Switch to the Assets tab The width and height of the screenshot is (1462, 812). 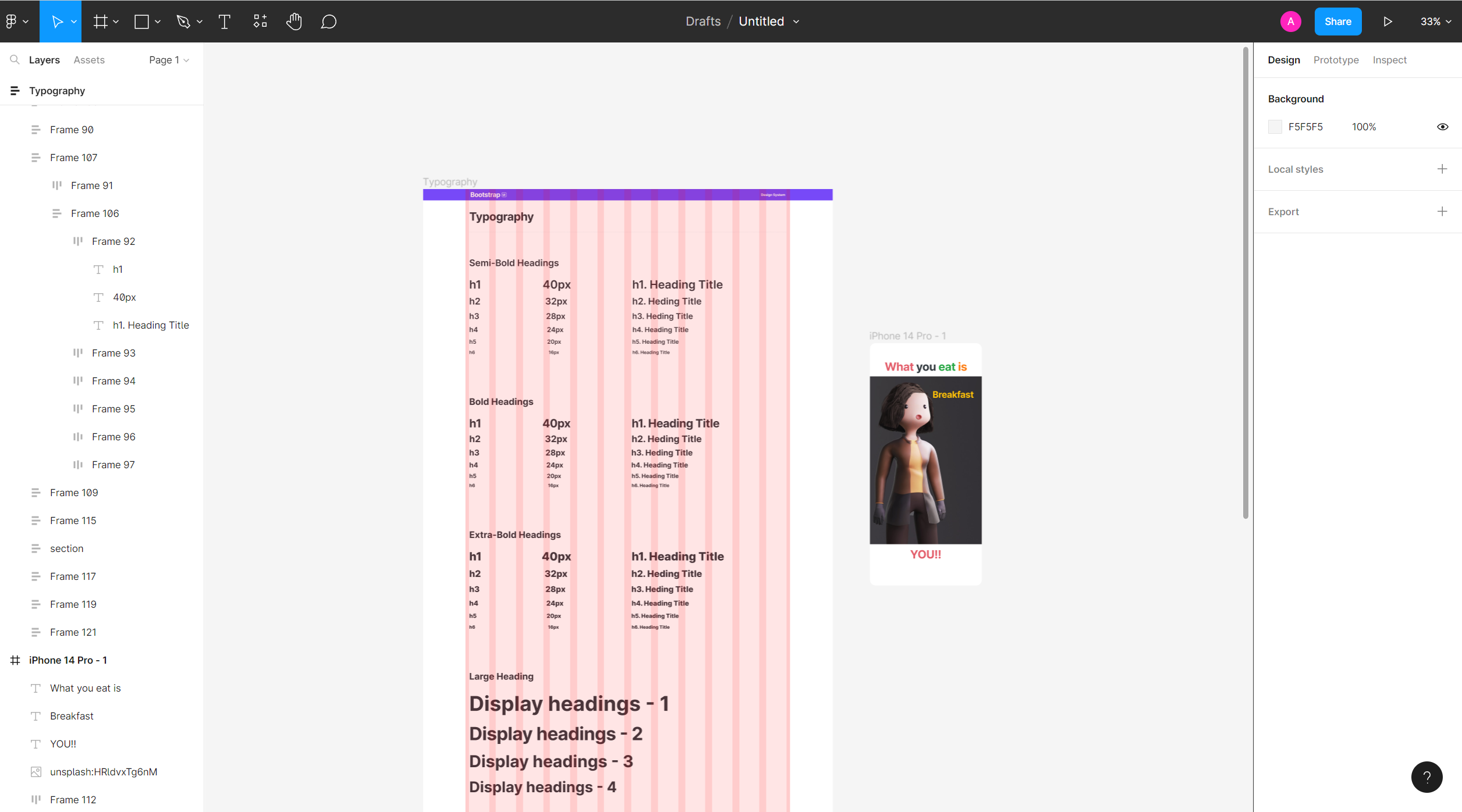point(89,60)
